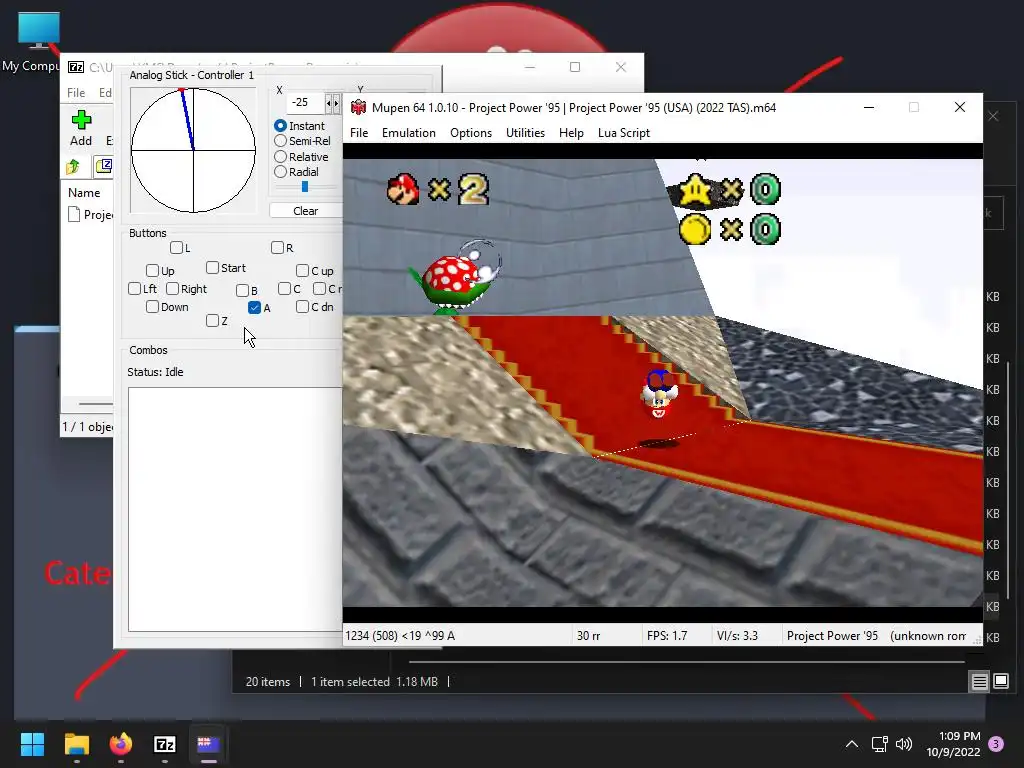Click the 20 items status text
This screenshot has height=768, width=1024.
(x=268, y=682)
